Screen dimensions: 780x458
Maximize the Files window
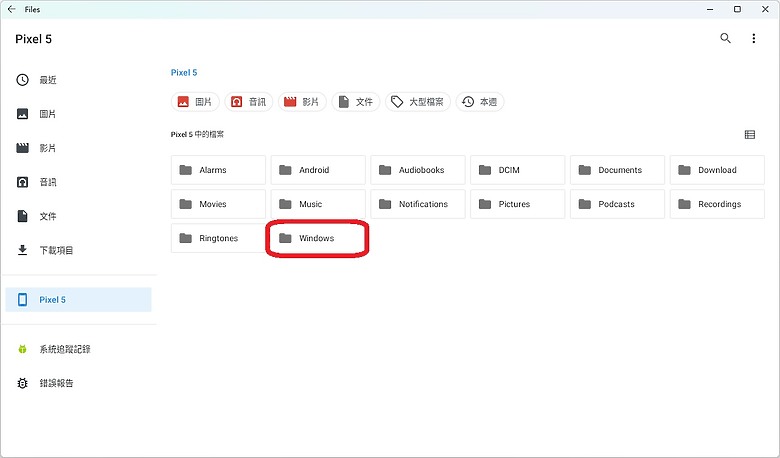coord(737,9)
